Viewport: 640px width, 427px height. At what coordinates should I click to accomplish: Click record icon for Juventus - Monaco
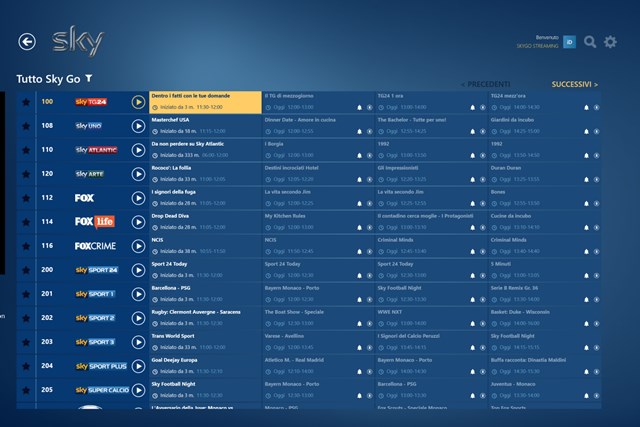[x=596, y=396]
